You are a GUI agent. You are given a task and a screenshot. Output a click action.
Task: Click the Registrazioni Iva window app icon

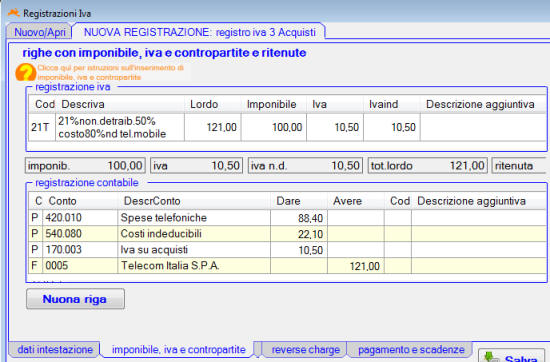click(x=14, y=13)
